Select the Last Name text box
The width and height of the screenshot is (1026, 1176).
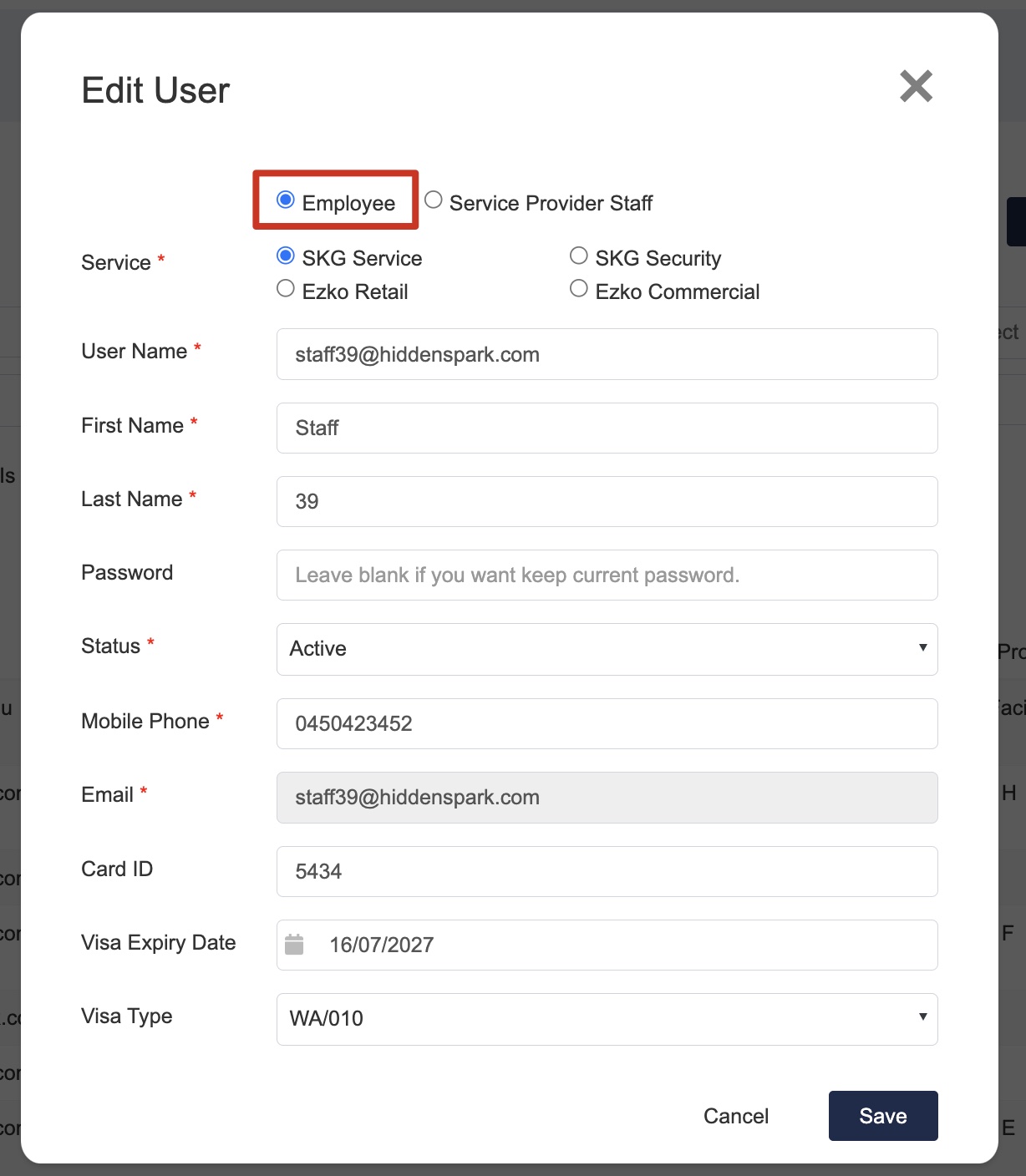point(607,501)
